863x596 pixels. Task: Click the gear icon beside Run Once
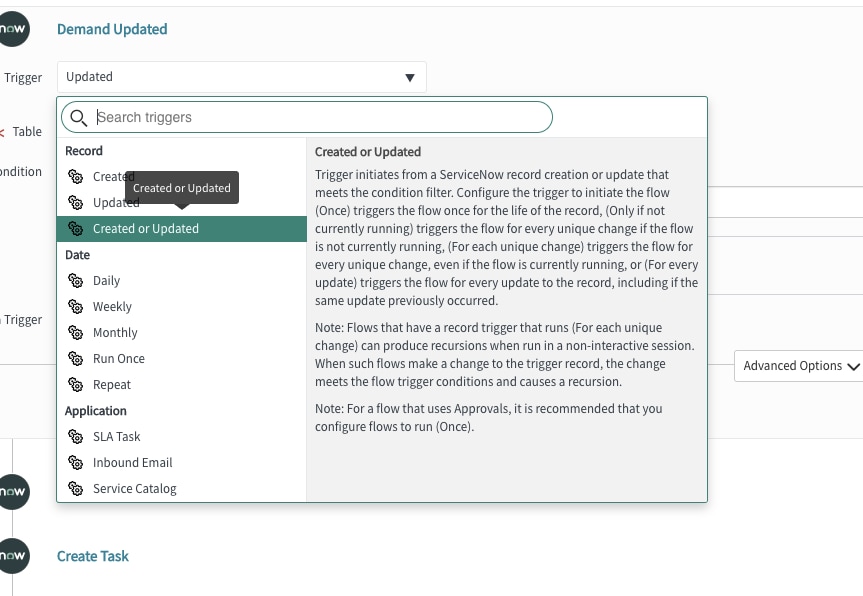click(75, 358)
